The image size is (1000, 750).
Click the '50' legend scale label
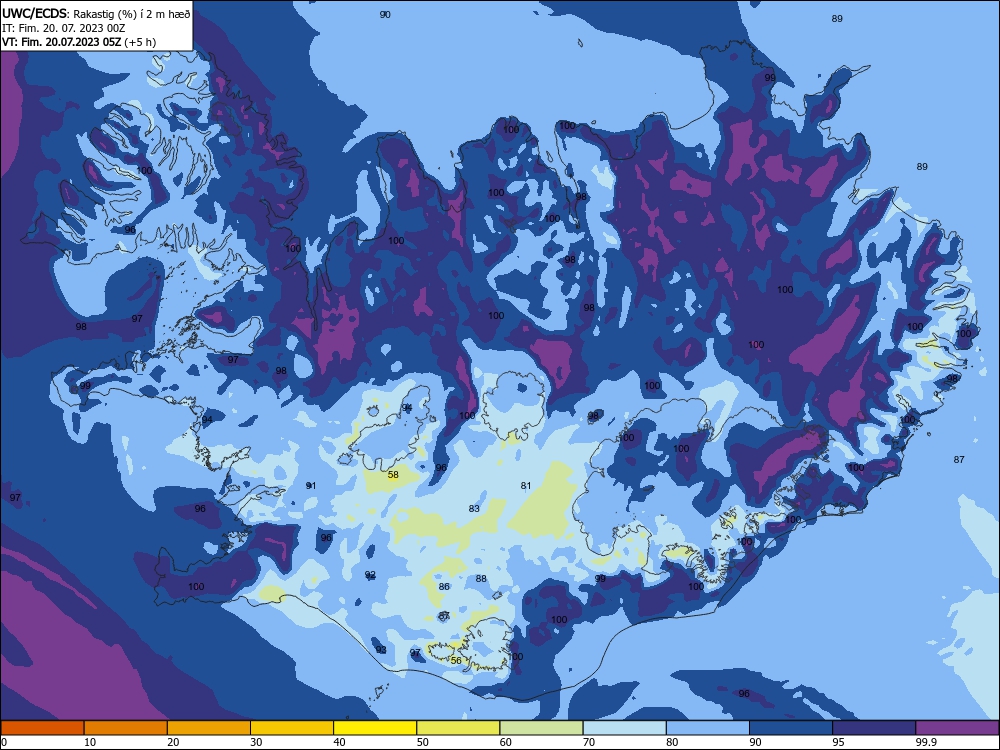[423, 742]
